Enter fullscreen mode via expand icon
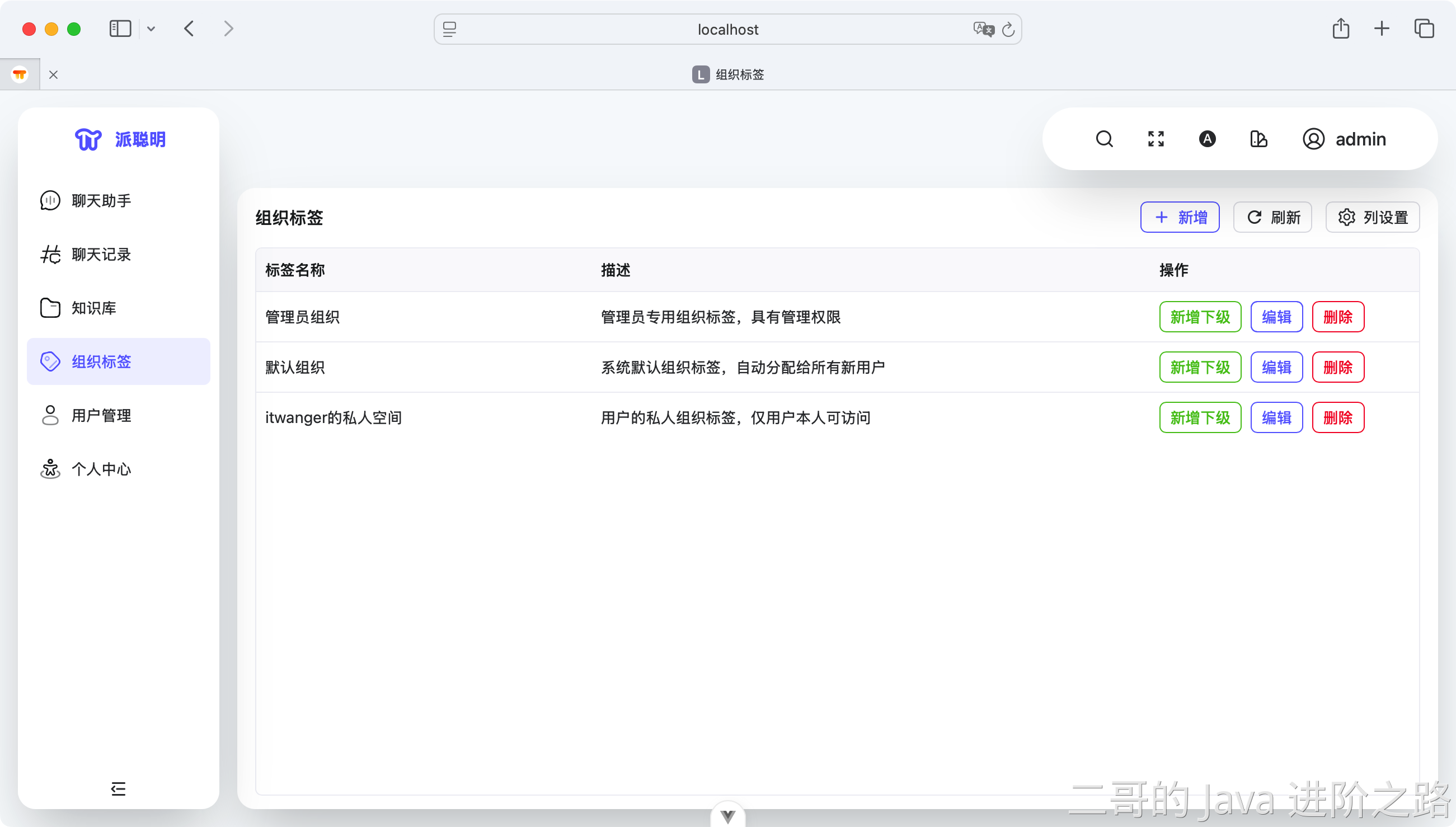 [x=1156, y=139]
